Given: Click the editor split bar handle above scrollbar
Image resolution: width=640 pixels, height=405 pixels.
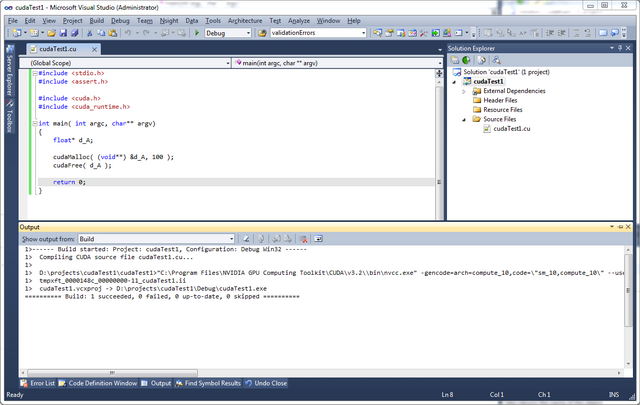Looking at the screenshot, I should [x=439, y=73].
